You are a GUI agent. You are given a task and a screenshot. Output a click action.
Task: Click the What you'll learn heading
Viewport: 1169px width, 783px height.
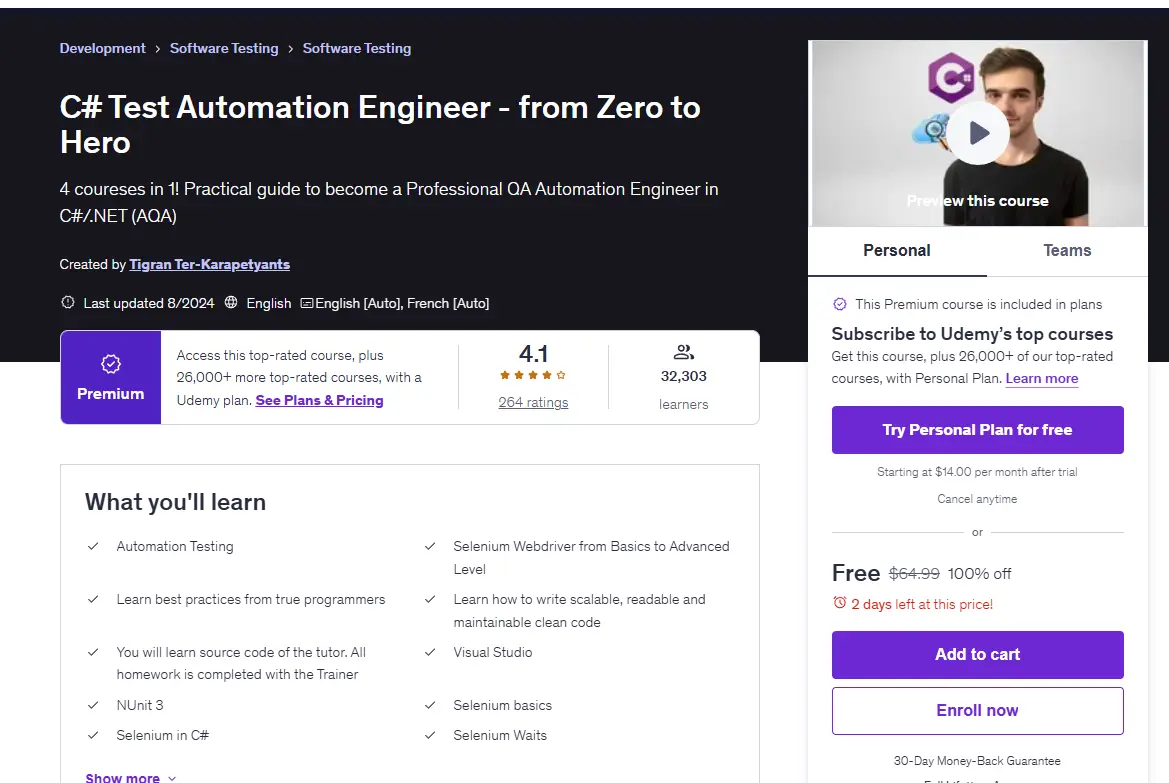pyautogui.click(x=175, y=502)
